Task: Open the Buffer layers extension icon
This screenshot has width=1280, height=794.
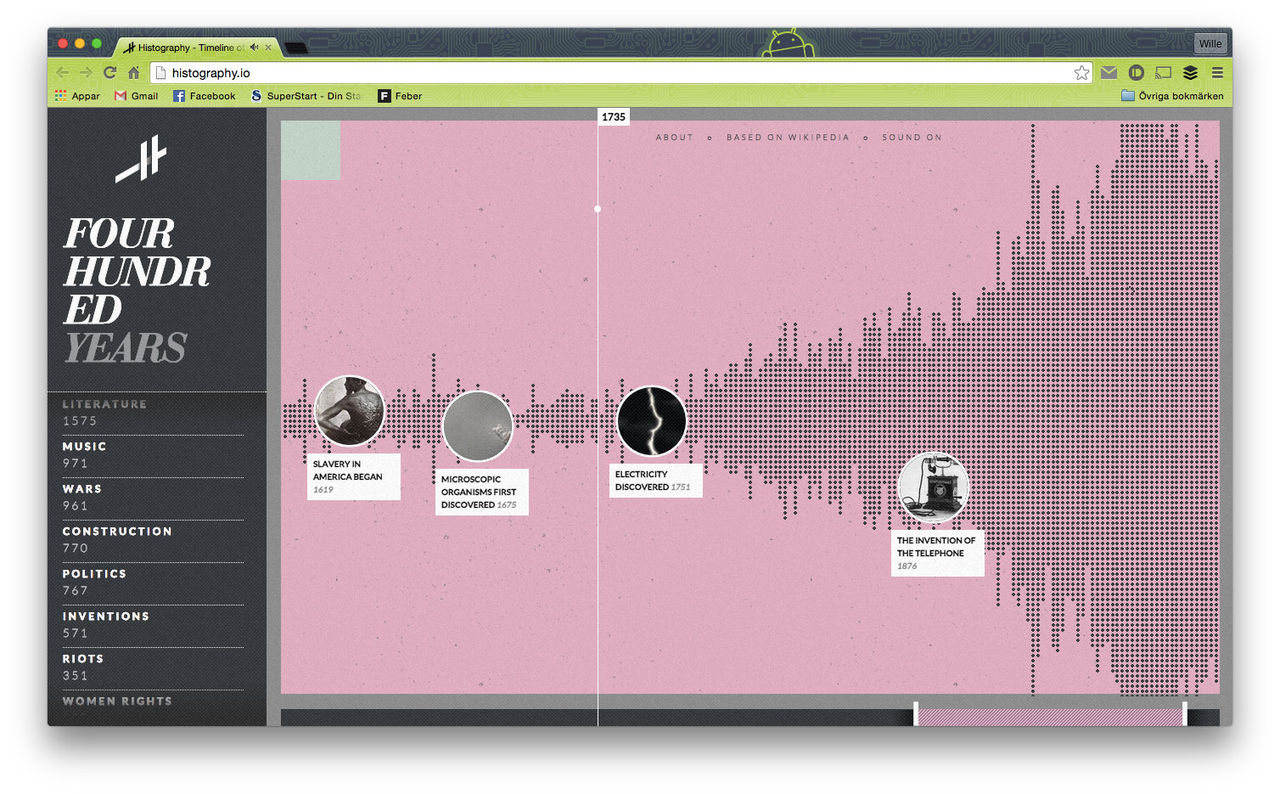Action: point(1190,73)
